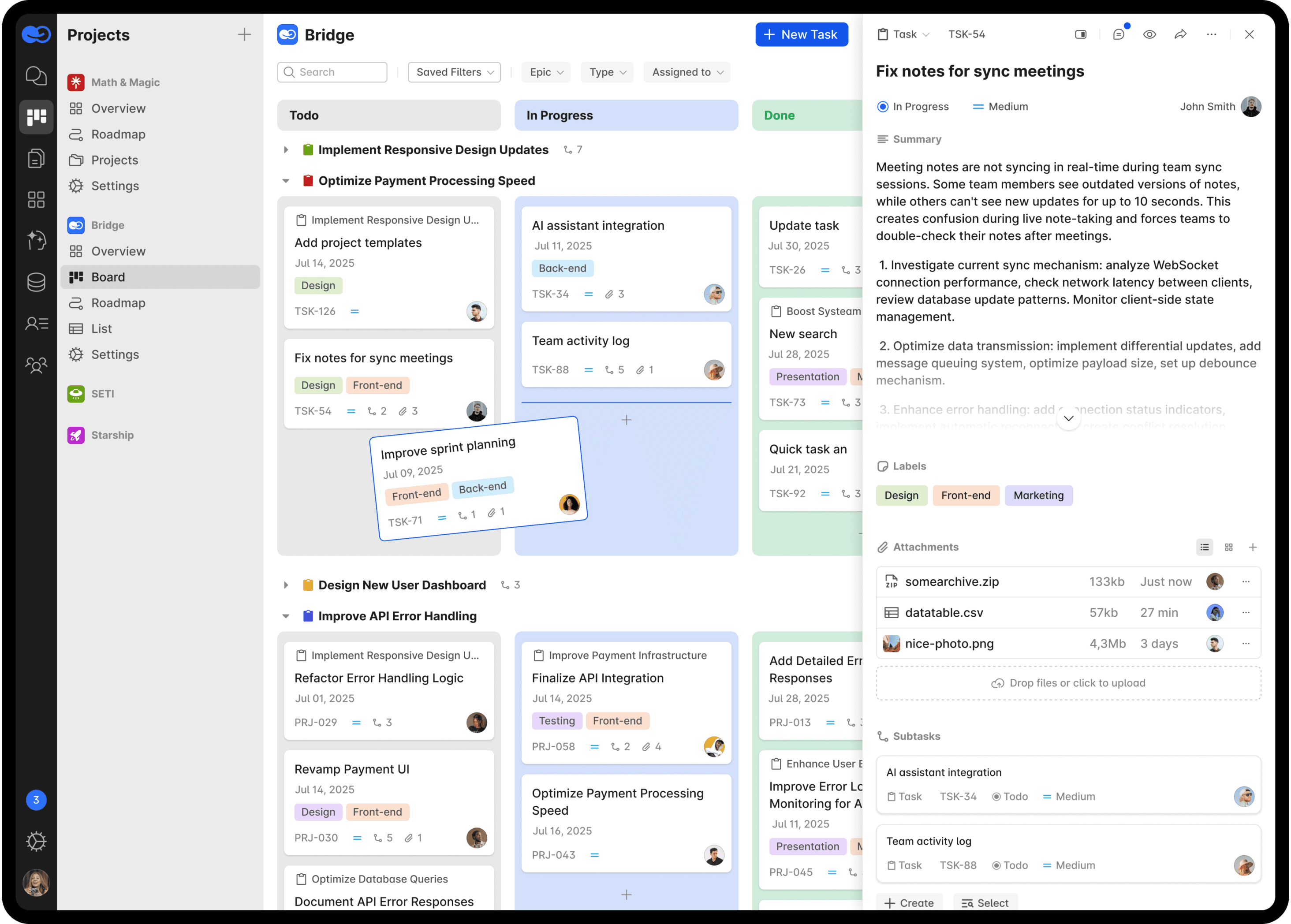Open the apps grid icon in left rail
This screenshot has width=1291, height=924.
tap(36, 199)
